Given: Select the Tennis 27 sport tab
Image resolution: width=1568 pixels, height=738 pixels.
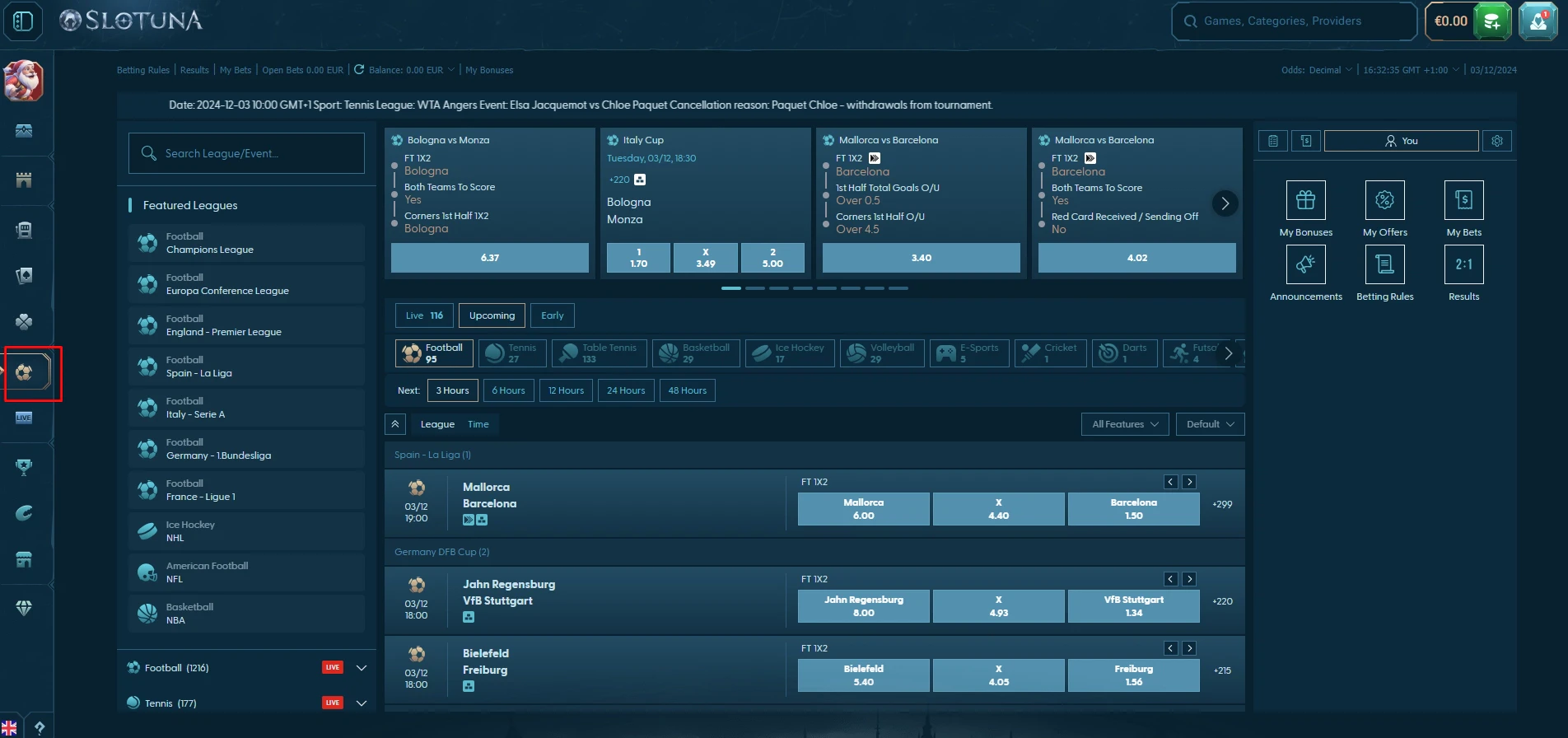Looking at the screenshot, I should coord(512,353).
